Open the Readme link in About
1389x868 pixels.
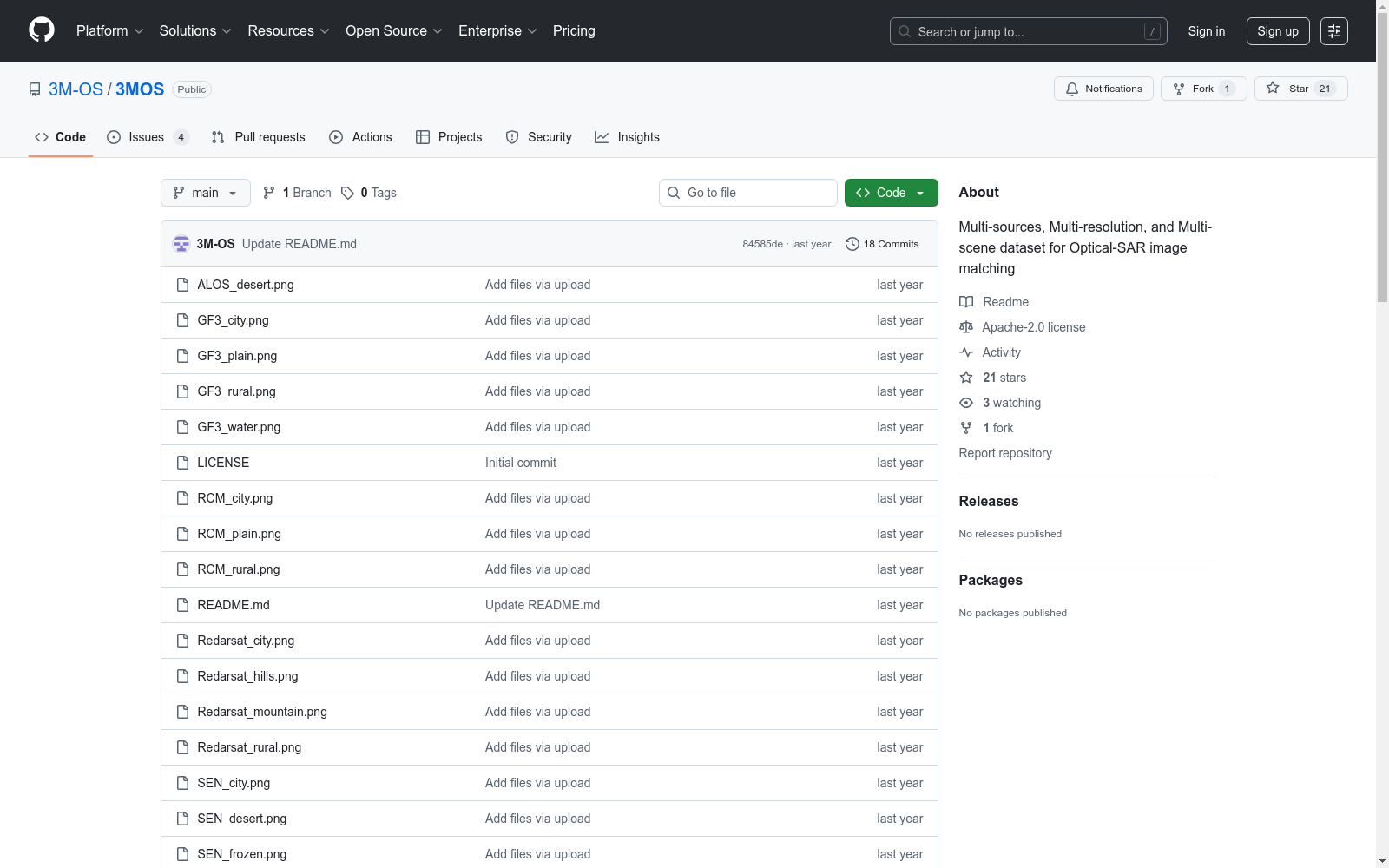[x=994, y=302]
